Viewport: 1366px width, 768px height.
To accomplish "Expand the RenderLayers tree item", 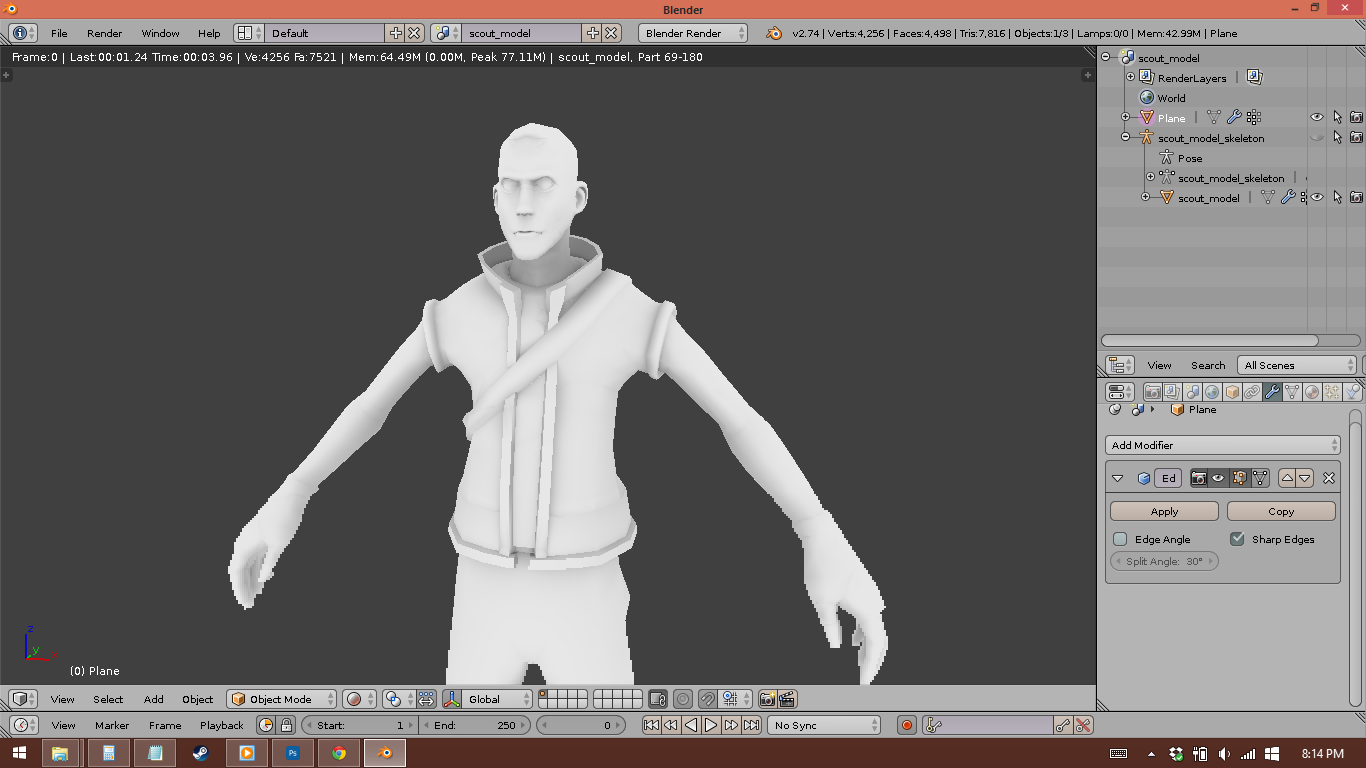I will coord(1131,77).
